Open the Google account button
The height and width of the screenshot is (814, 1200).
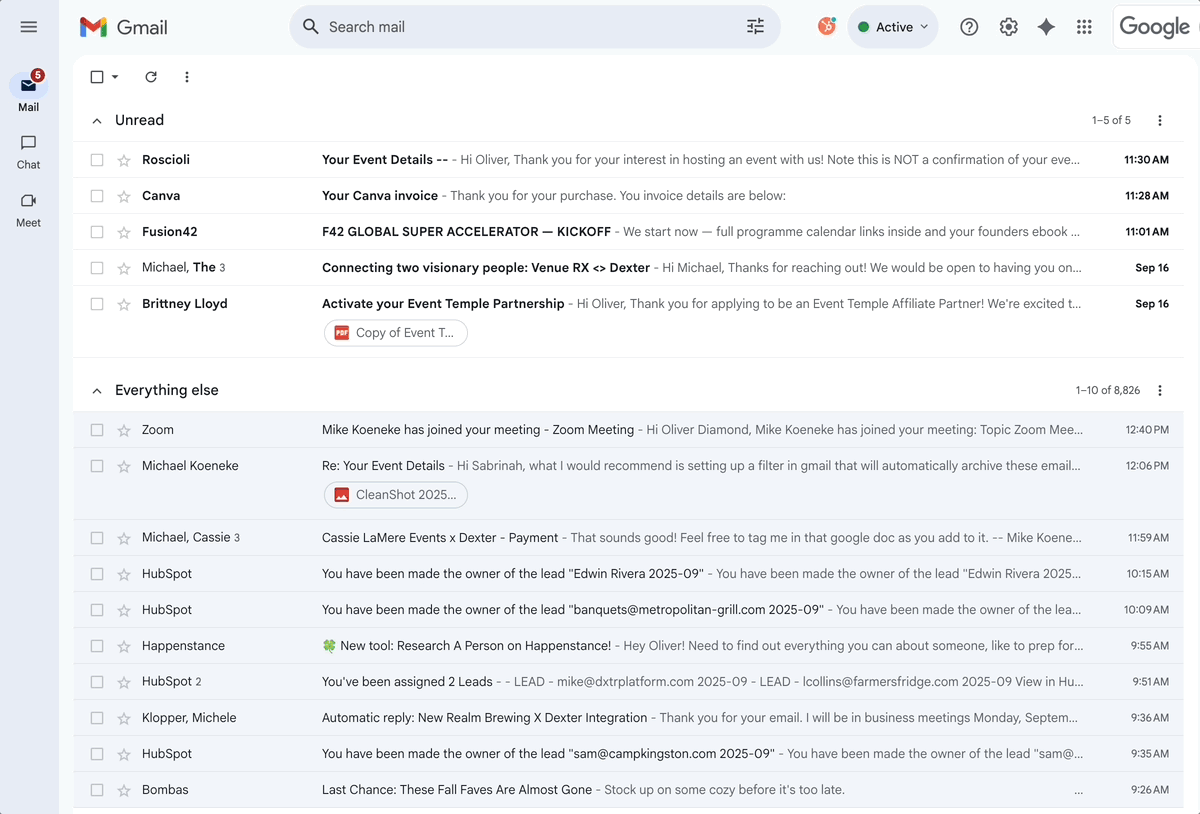point(1155,27)
